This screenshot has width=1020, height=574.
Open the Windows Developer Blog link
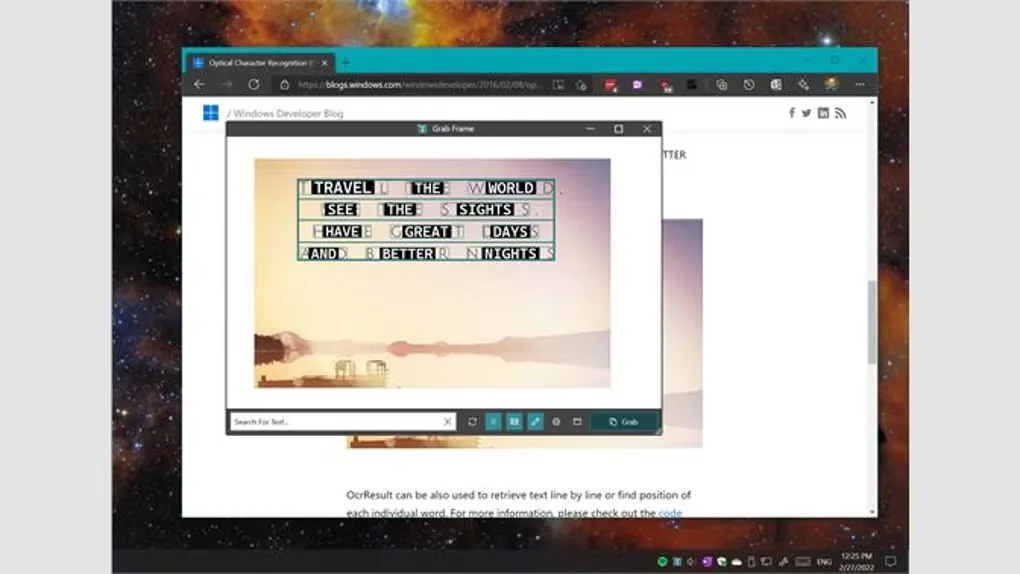coord(288,113)
